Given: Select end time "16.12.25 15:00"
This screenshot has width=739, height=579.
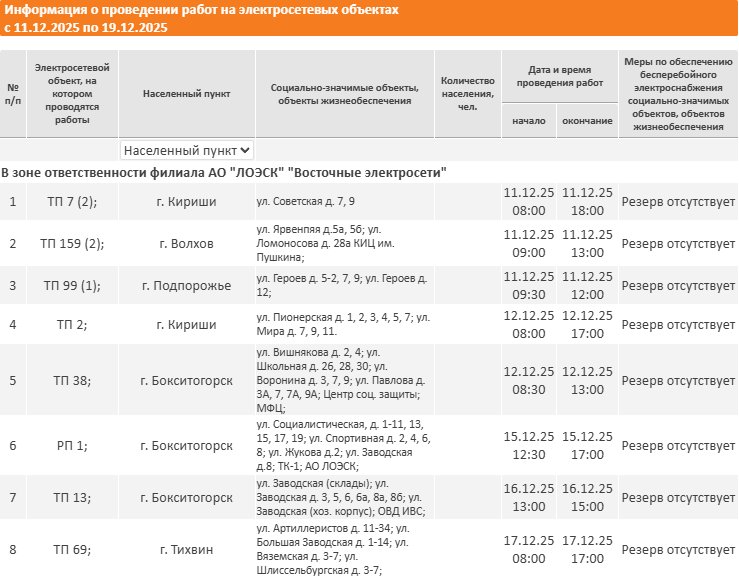Looking at the screenshot, I should pos(587,497).
